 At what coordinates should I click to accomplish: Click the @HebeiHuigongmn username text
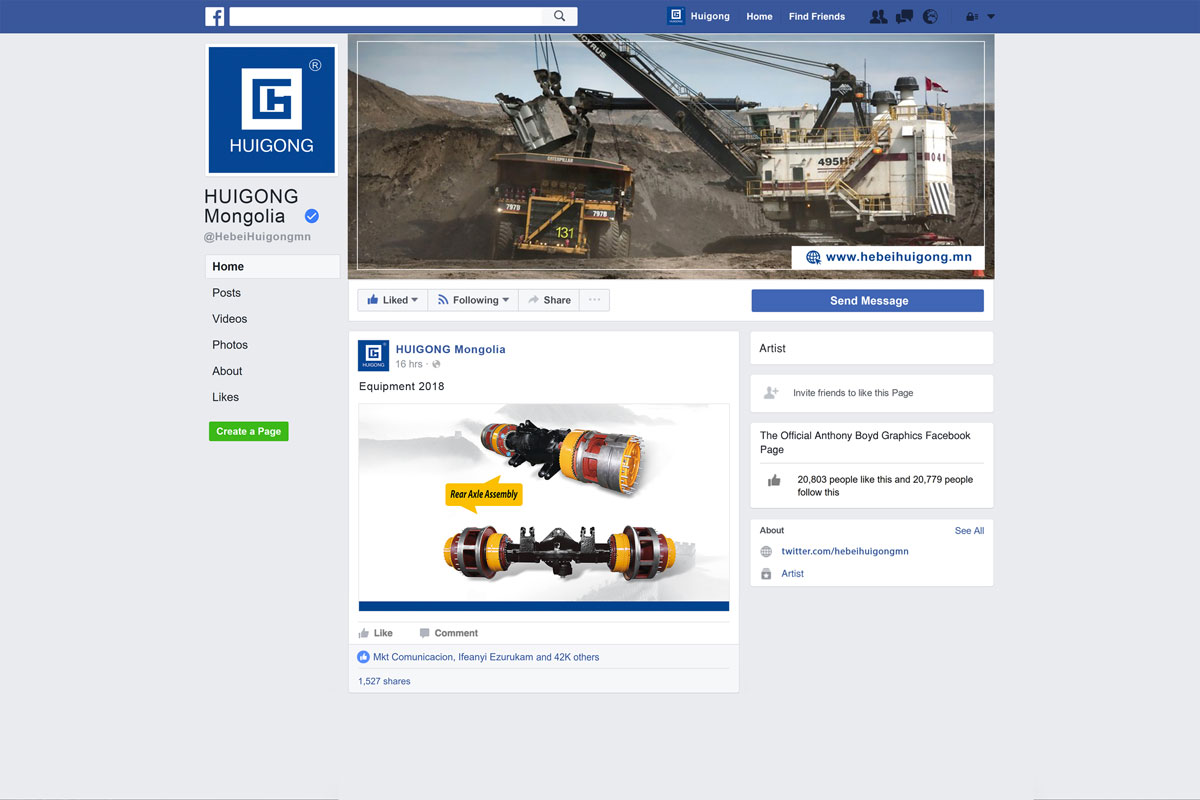tap(258, 237)
